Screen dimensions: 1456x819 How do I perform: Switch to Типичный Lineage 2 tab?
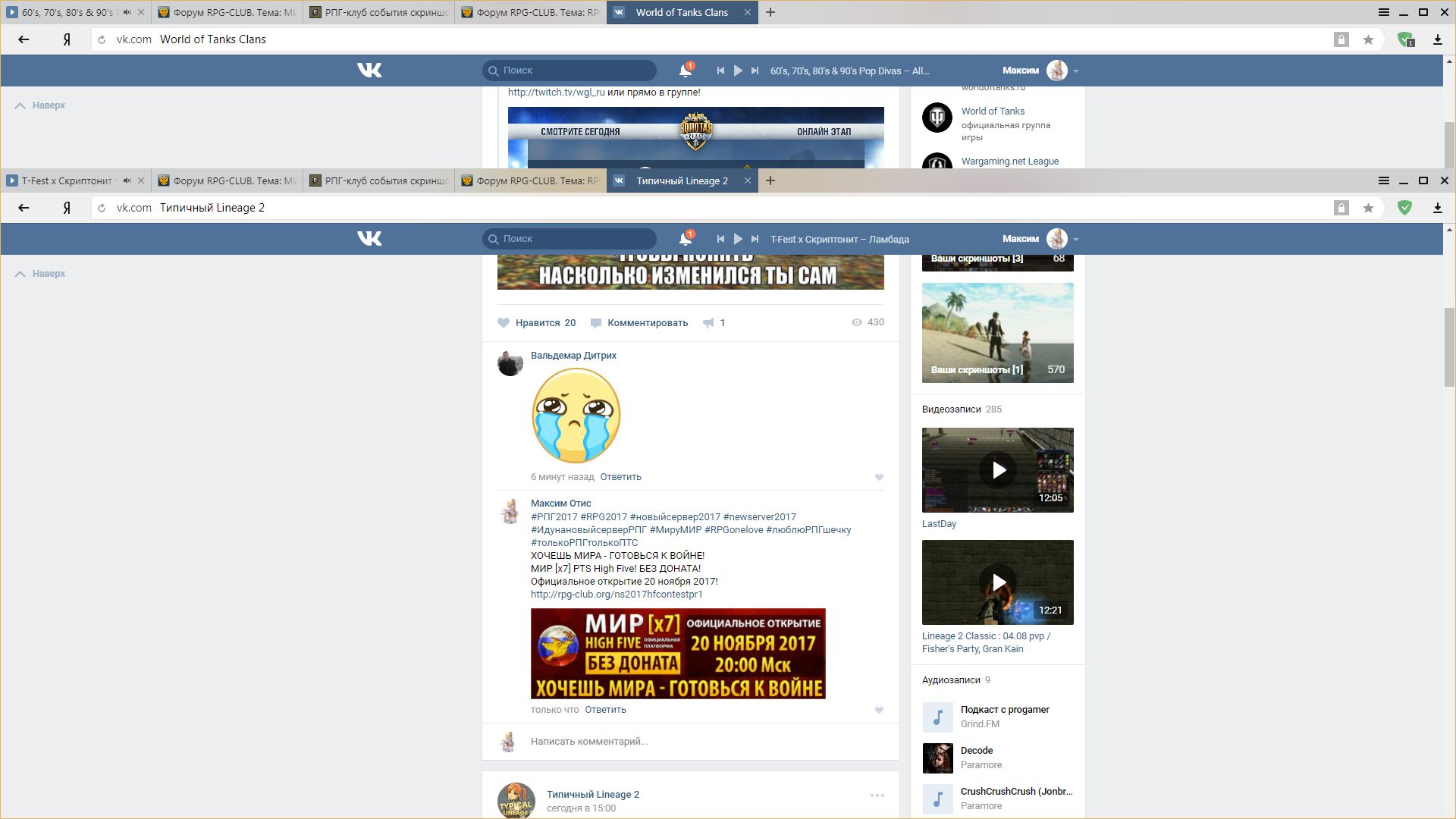(x=681, y=180)
